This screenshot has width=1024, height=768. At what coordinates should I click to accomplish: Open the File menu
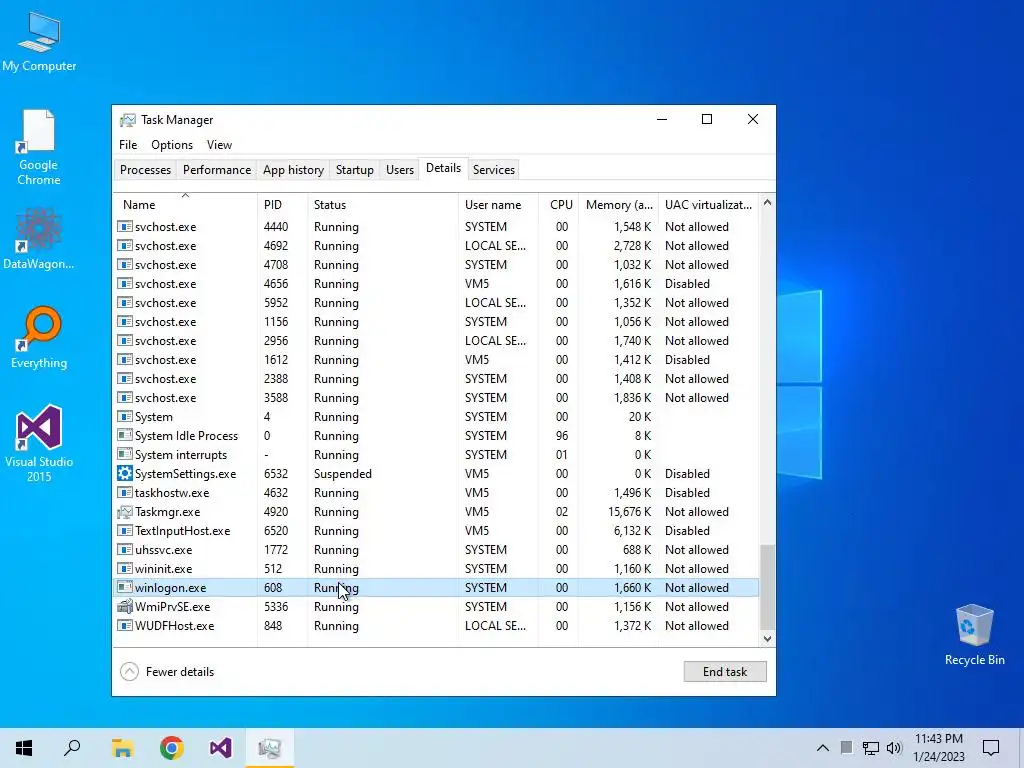click(128, 145)
